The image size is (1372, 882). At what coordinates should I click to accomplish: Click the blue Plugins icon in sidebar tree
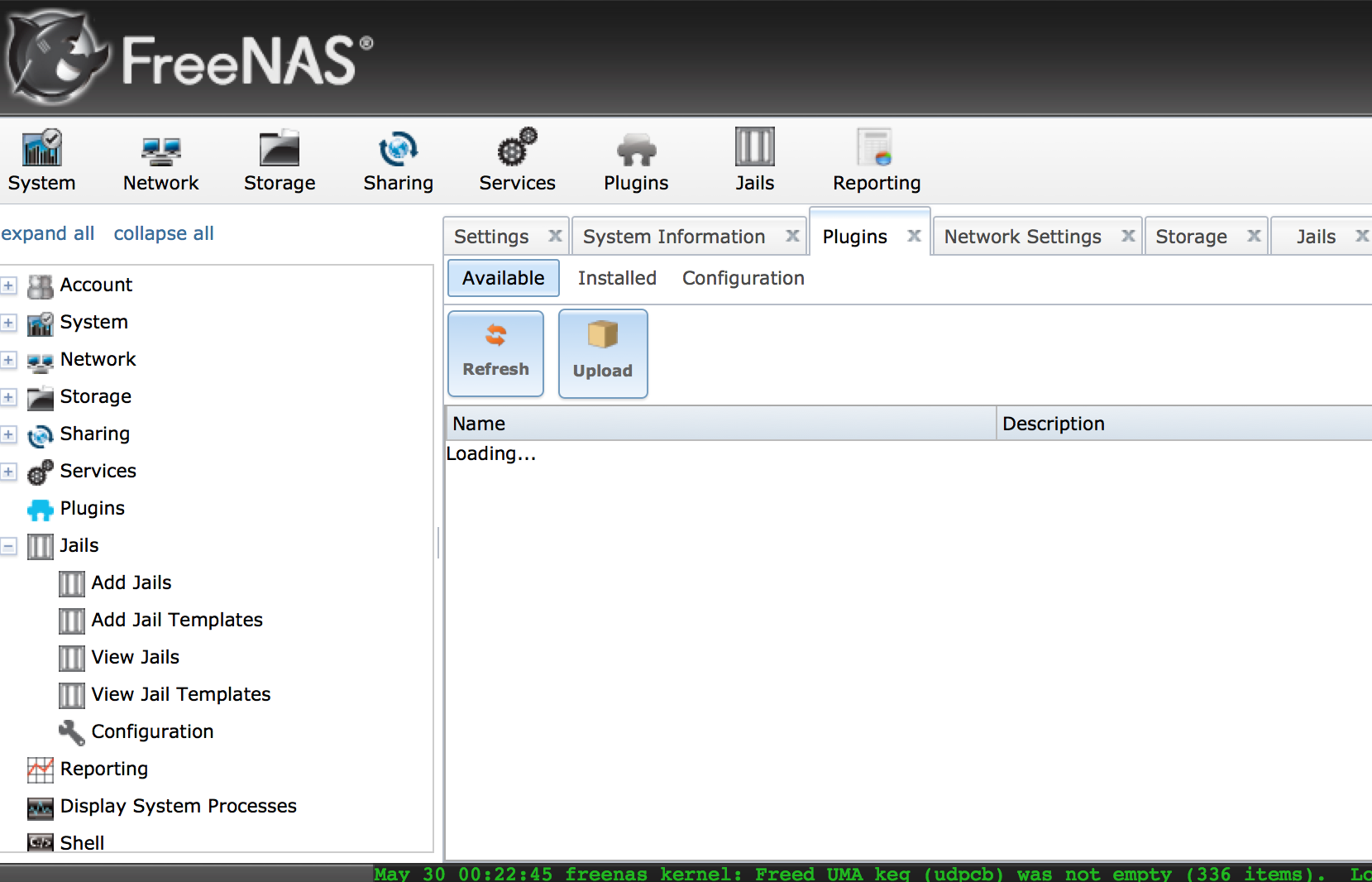[41, 510]
